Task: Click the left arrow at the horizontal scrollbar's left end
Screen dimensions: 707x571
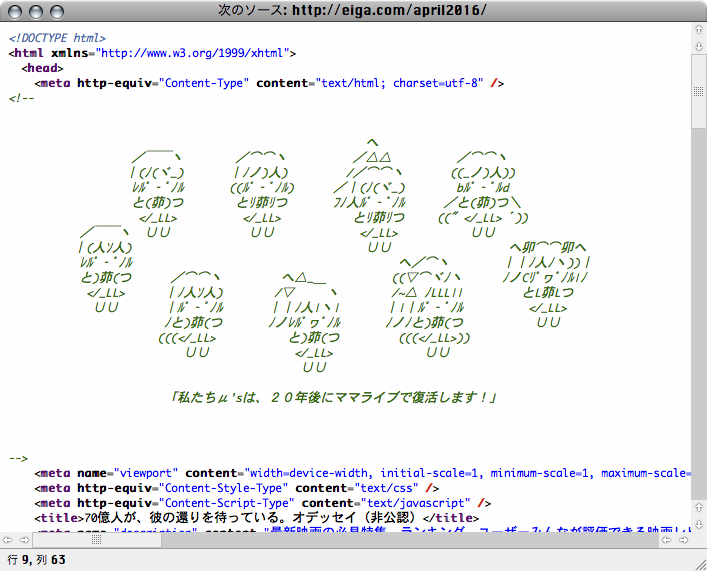Action: coord(8,540)
